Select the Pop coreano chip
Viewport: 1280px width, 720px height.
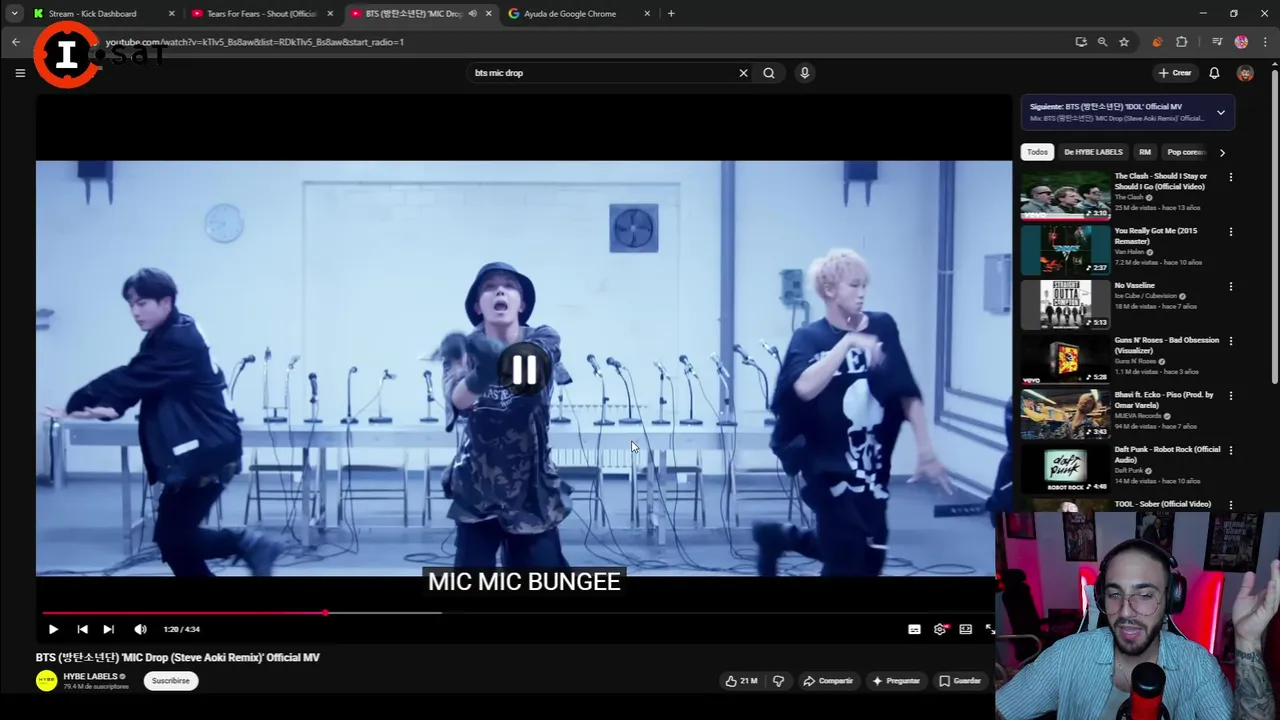[1186, 152]
